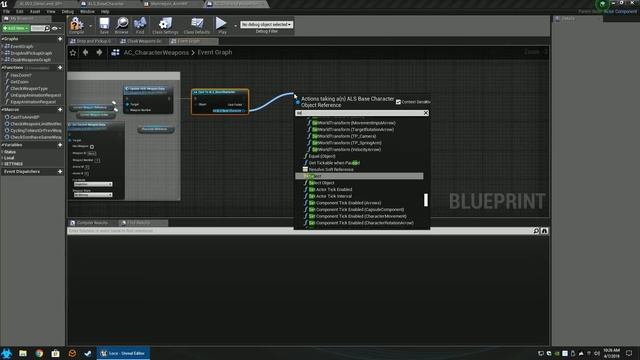Screen dimensions: 640x360
Task: Open File Explorer from the taskbar
Action: (23, 353)
